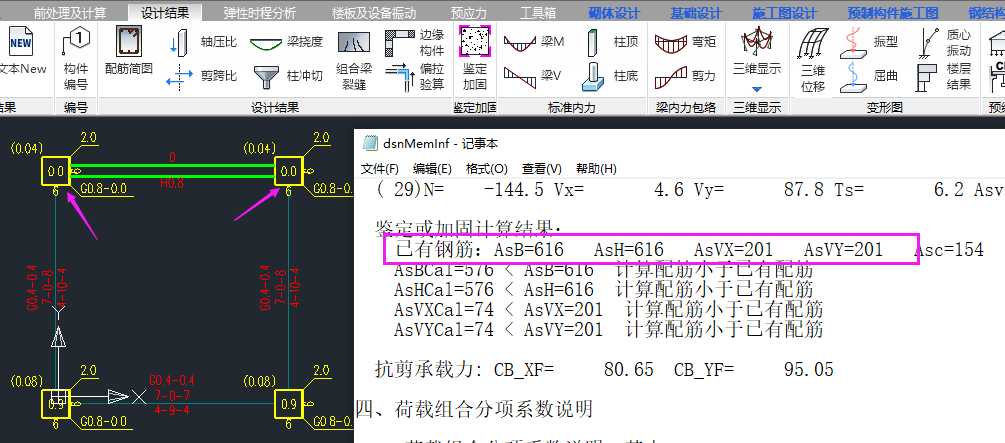Click the (29)N= -144.5 force line
1005x443 pixels.
click(689, 190)
